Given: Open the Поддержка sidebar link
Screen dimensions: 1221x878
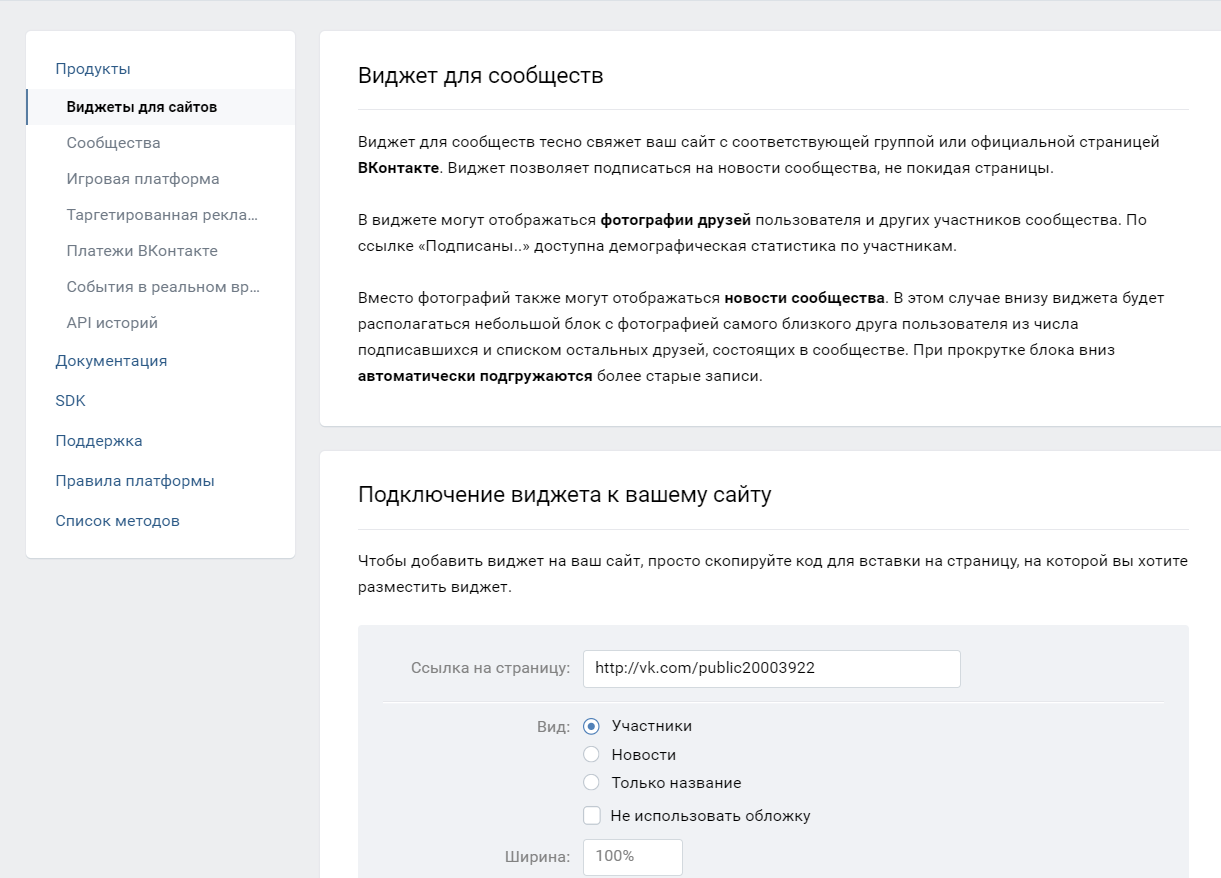Looking at the screenshot, I should (x=99, y=441).
